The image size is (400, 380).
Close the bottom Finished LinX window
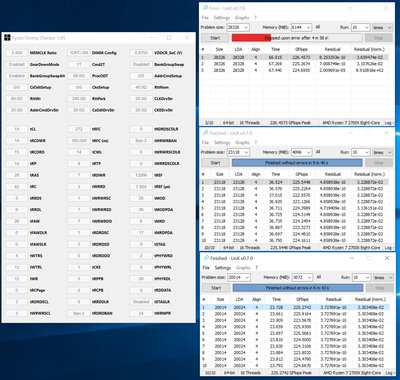387,258
